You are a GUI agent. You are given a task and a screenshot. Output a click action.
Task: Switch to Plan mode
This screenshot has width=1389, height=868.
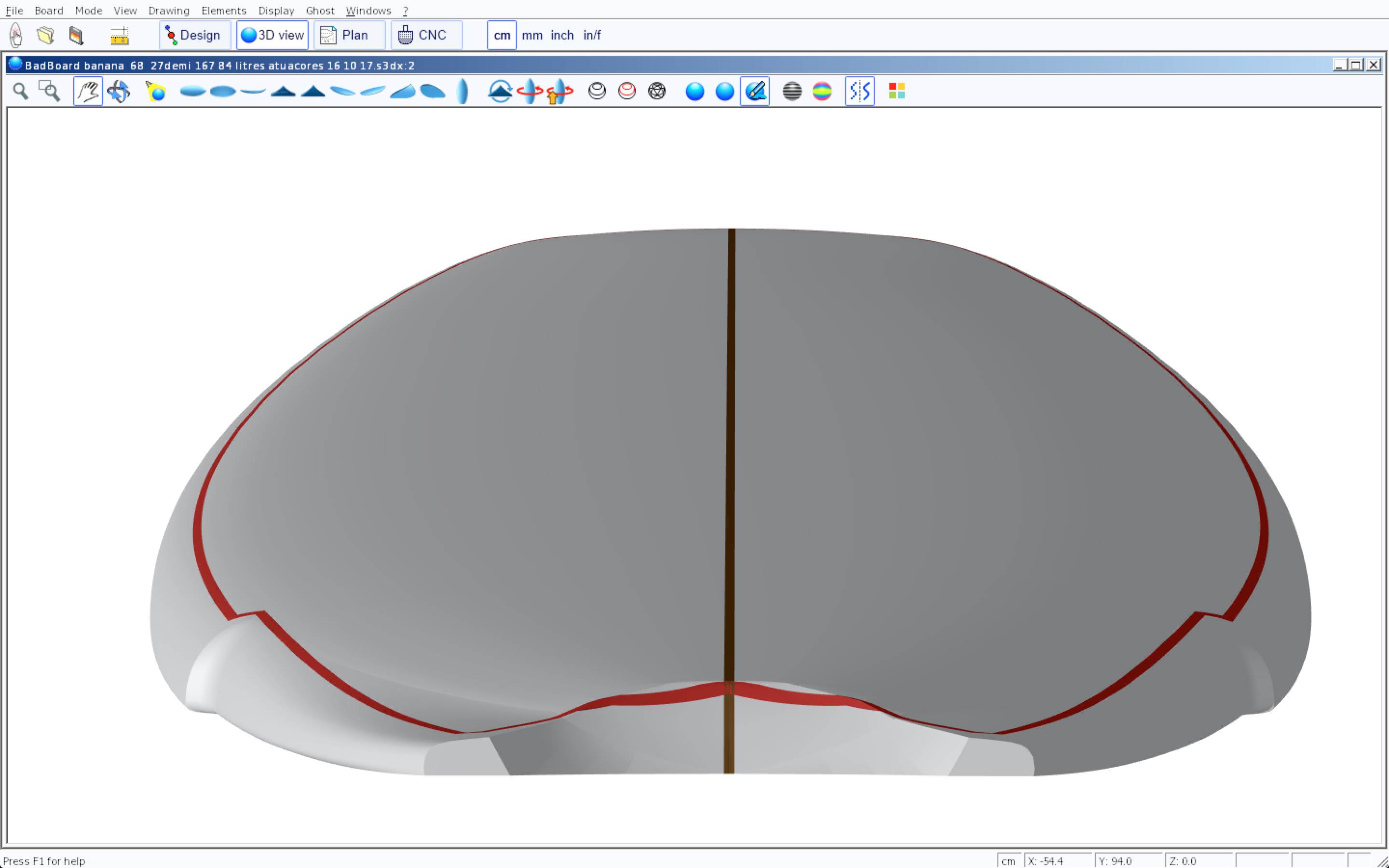tap(348, 35)
